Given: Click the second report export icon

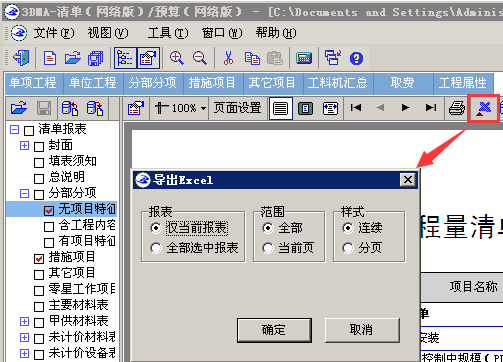Looking at the screenshot, I should click(x=95, y=108).
